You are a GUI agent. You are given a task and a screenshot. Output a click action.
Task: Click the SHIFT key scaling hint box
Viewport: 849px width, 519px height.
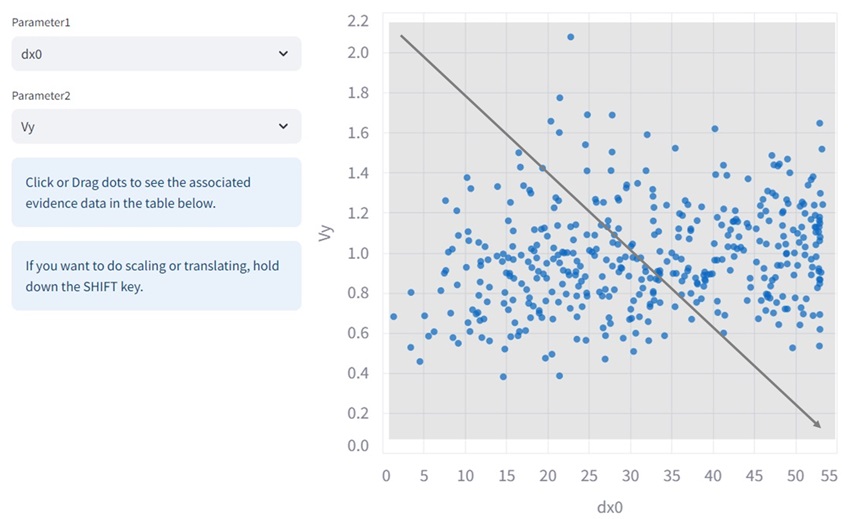pyautogui.click(x=155, y=275)
